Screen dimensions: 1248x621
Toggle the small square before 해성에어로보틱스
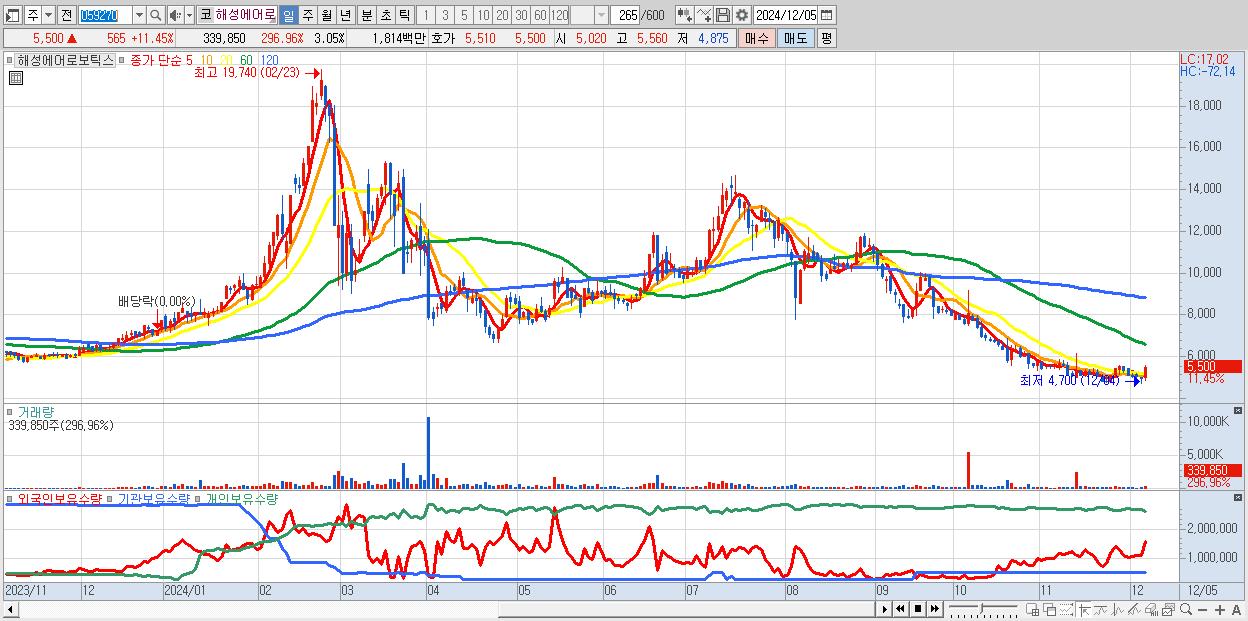pos(9,60)
